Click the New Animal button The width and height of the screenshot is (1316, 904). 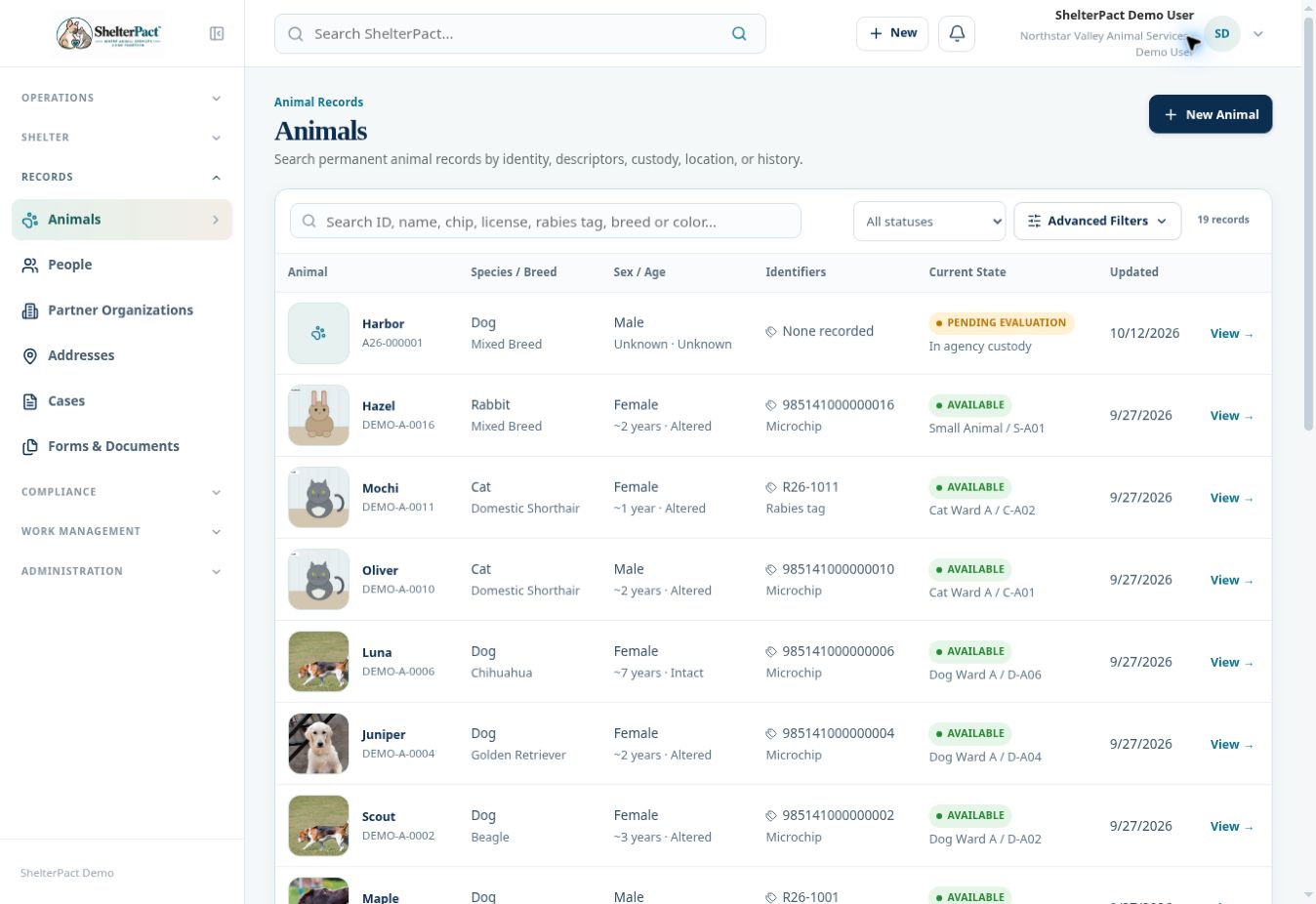tap(1211, 114)
